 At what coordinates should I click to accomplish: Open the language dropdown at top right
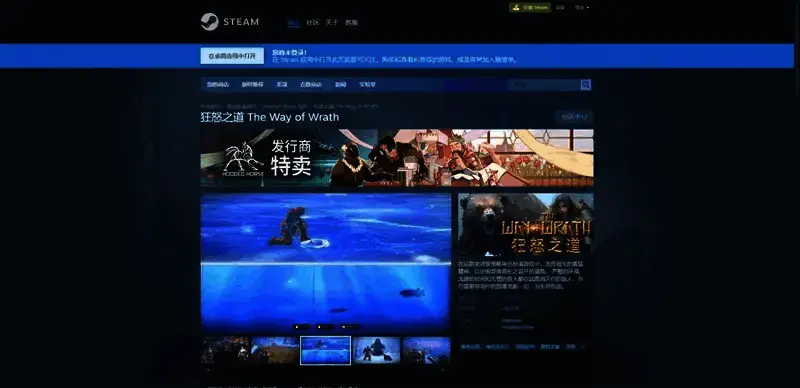click(582, 8)
